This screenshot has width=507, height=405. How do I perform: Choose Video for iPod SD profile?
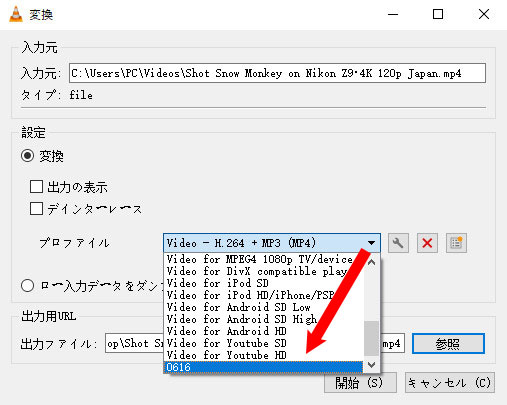tap(263, 283)
